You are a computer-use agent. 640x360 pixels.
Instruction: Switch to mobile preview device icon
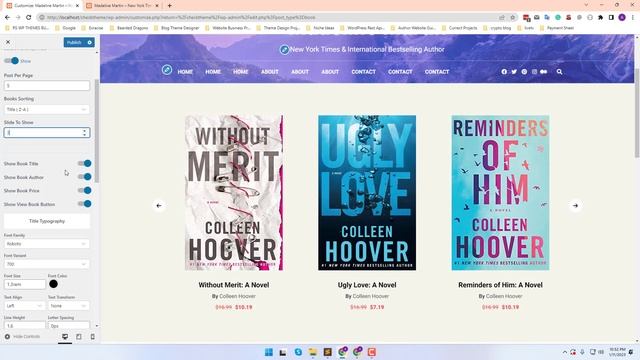click(93, 336)
